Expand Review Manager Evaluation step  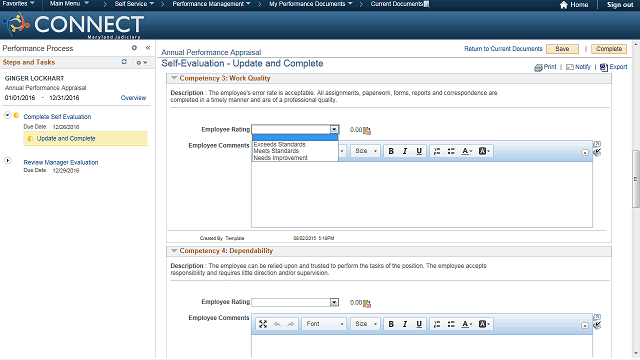(7, 160)
